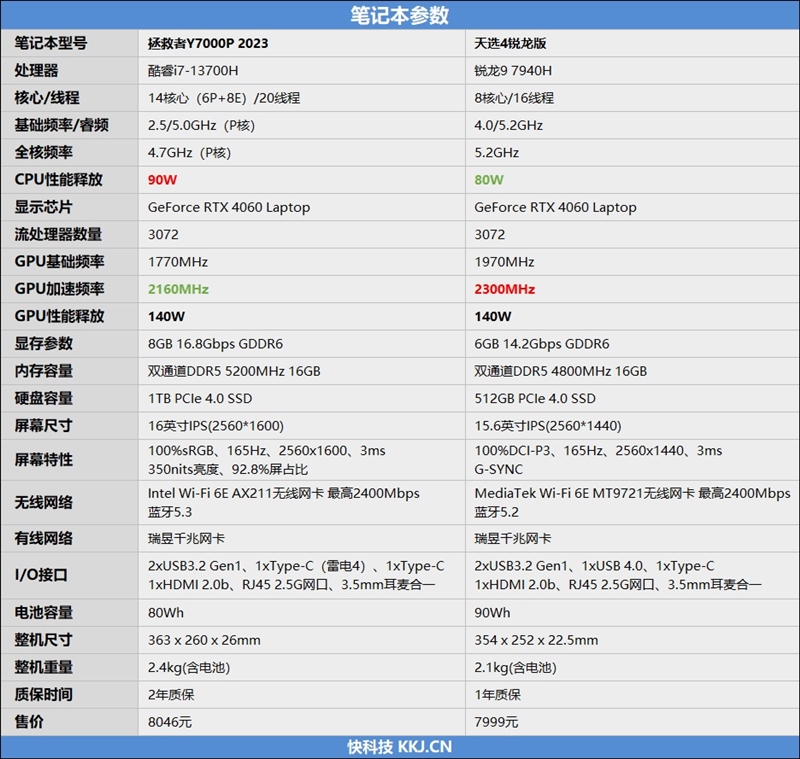Select the red 2300MHz boost frequency
The width and height of the screenshot is (800, 759).
click(496, 289)
